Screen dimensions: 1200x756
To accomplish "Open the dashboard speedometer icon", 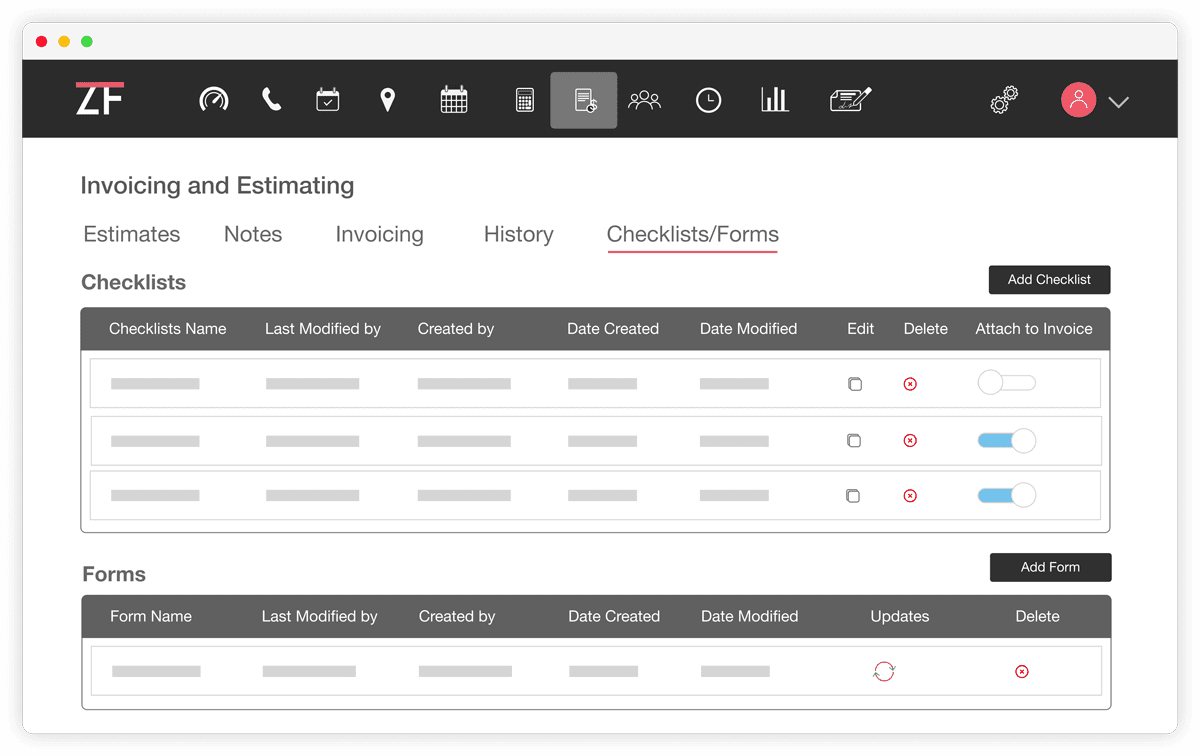I will pos(214,99).
